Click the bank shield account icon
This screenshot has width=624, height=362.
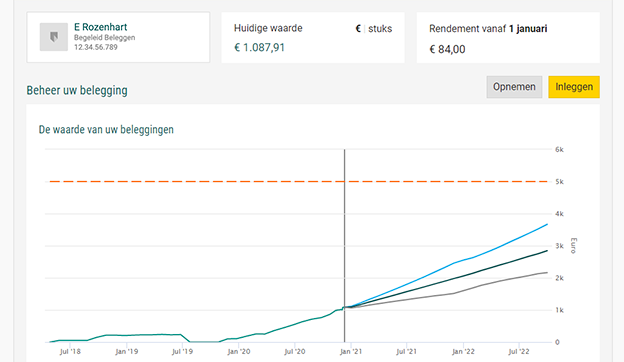point(54,37)
